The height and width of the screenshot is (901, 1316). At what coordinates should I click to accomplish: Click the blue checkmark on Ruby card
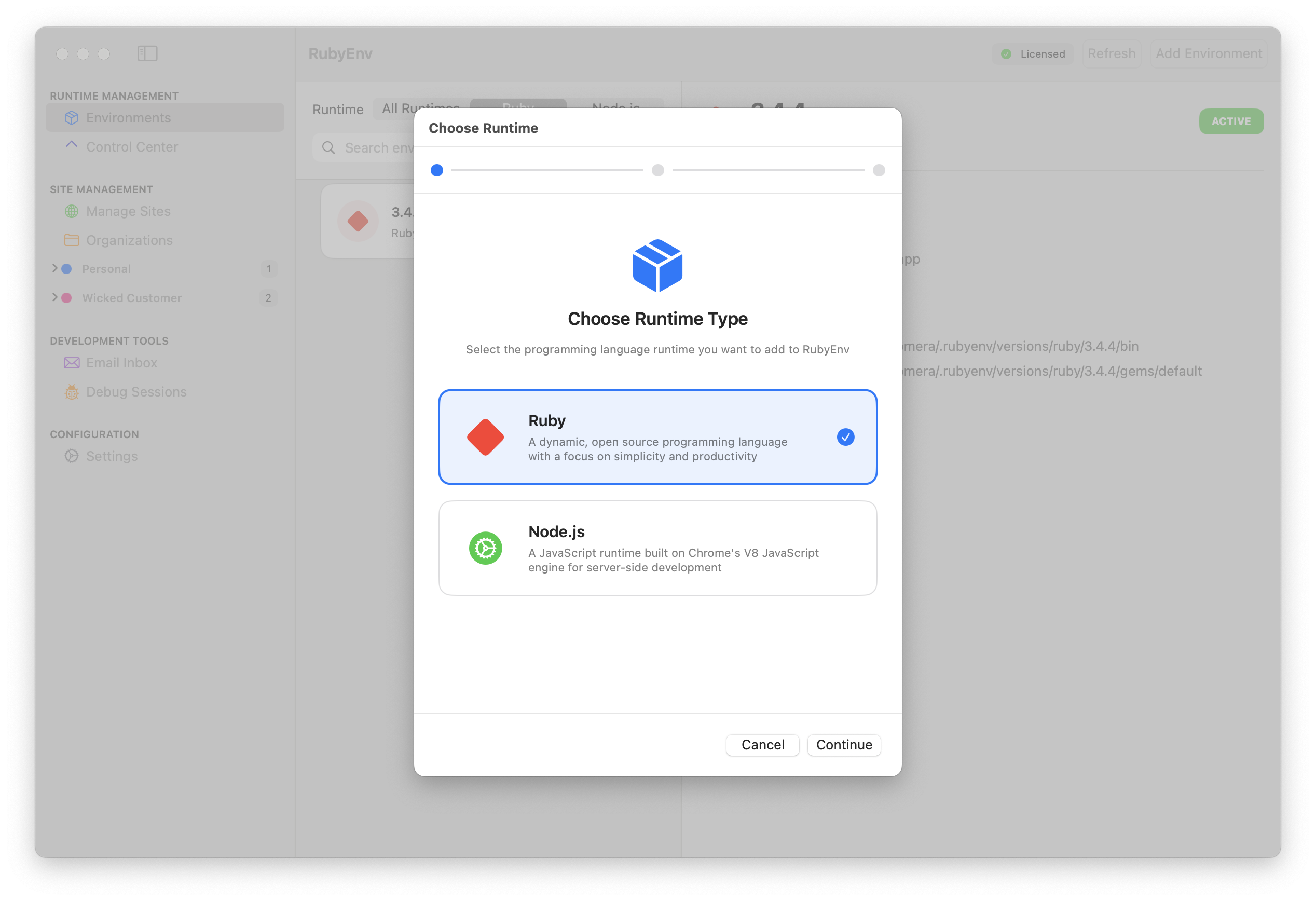tap(845, 436)
